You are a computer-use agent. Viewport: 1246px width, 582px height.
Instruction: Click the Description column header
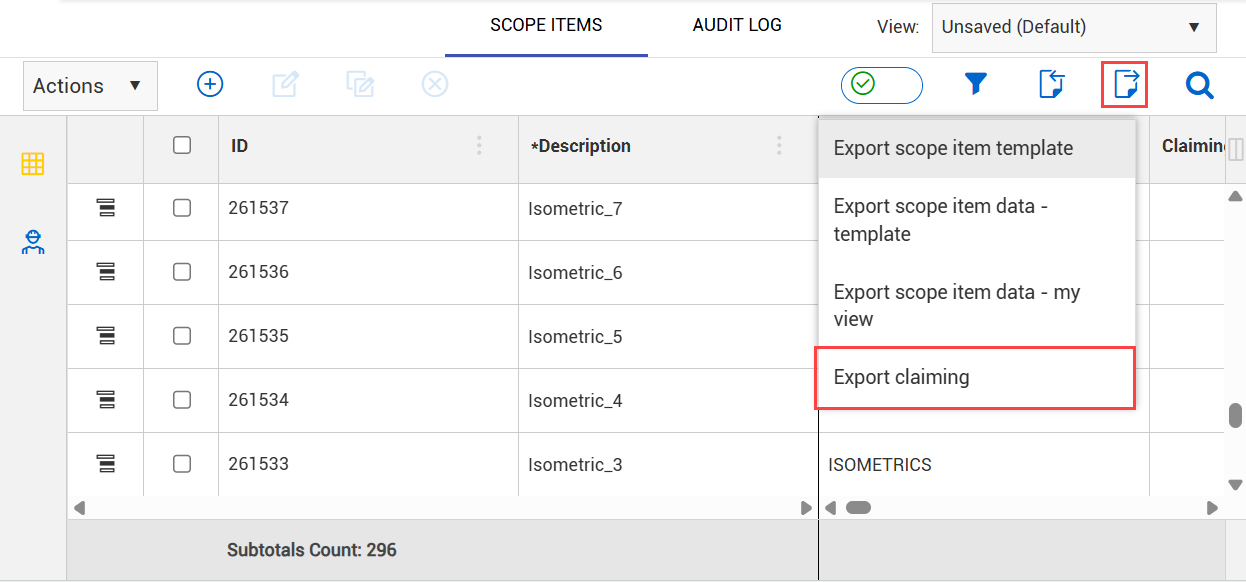581,146
